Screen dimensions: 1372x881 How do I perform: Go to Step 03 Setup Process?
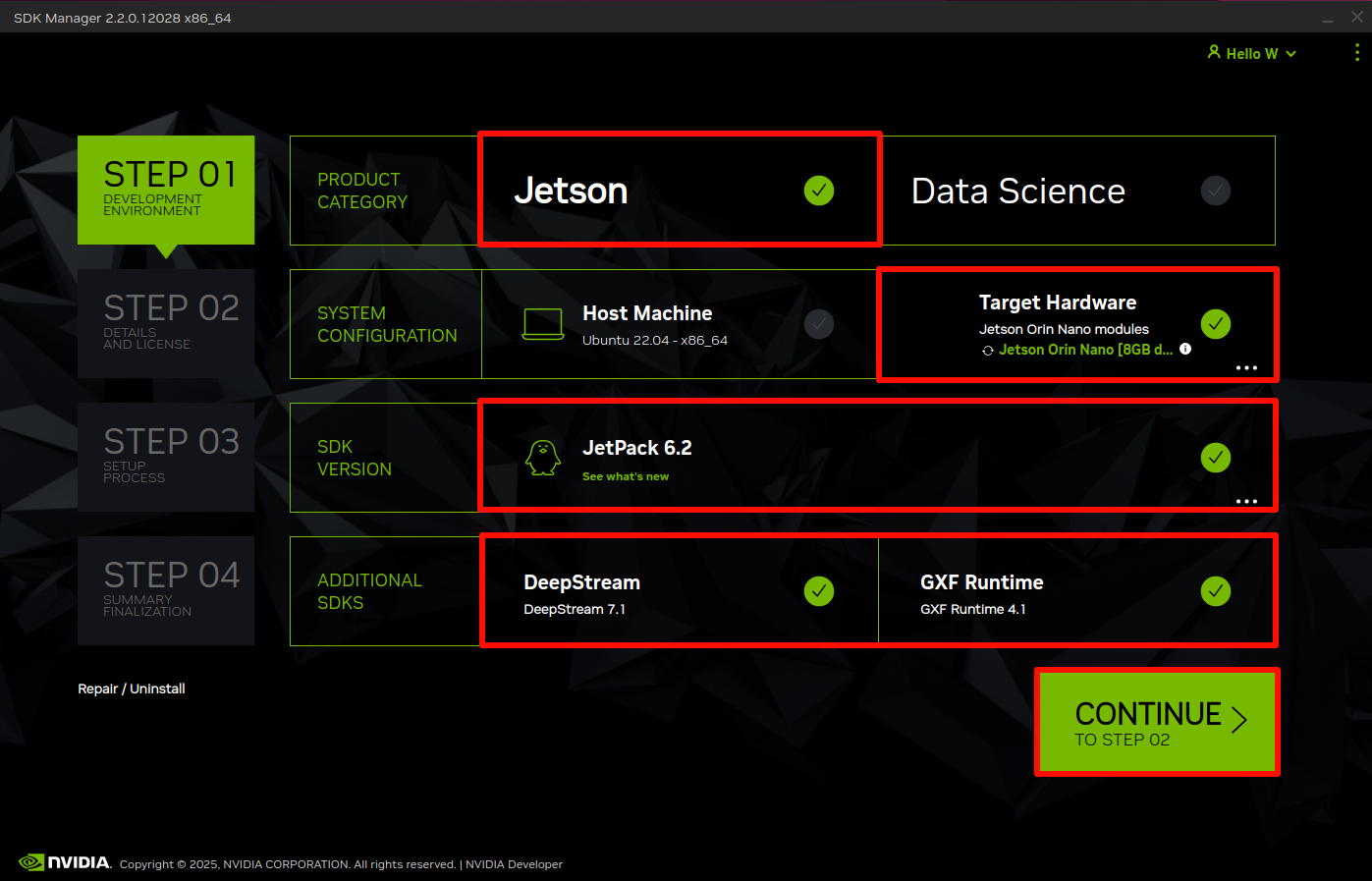(166, 457)
